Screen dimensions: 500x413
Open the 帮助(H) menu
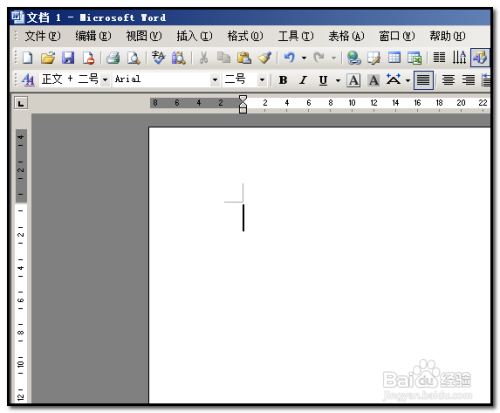pyautogui.click(x=447, y=36)
